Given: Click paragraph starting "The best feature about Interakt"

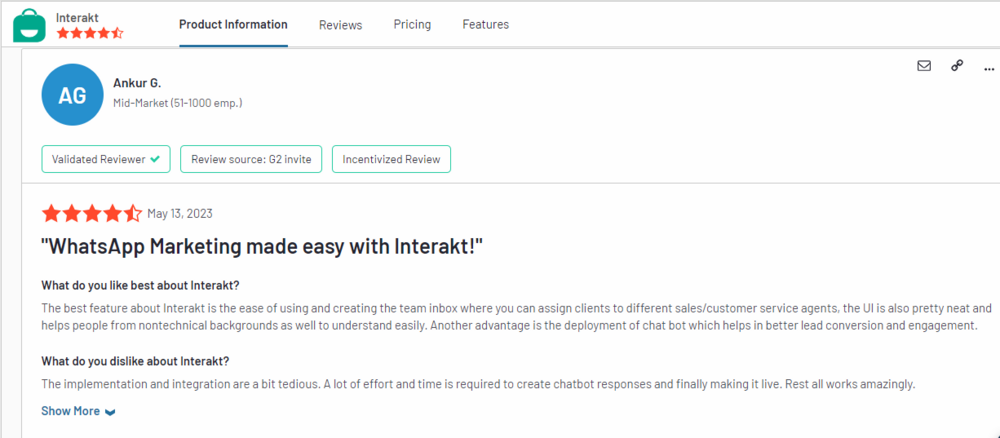Looking at the screenshot, I should point(517,317).
